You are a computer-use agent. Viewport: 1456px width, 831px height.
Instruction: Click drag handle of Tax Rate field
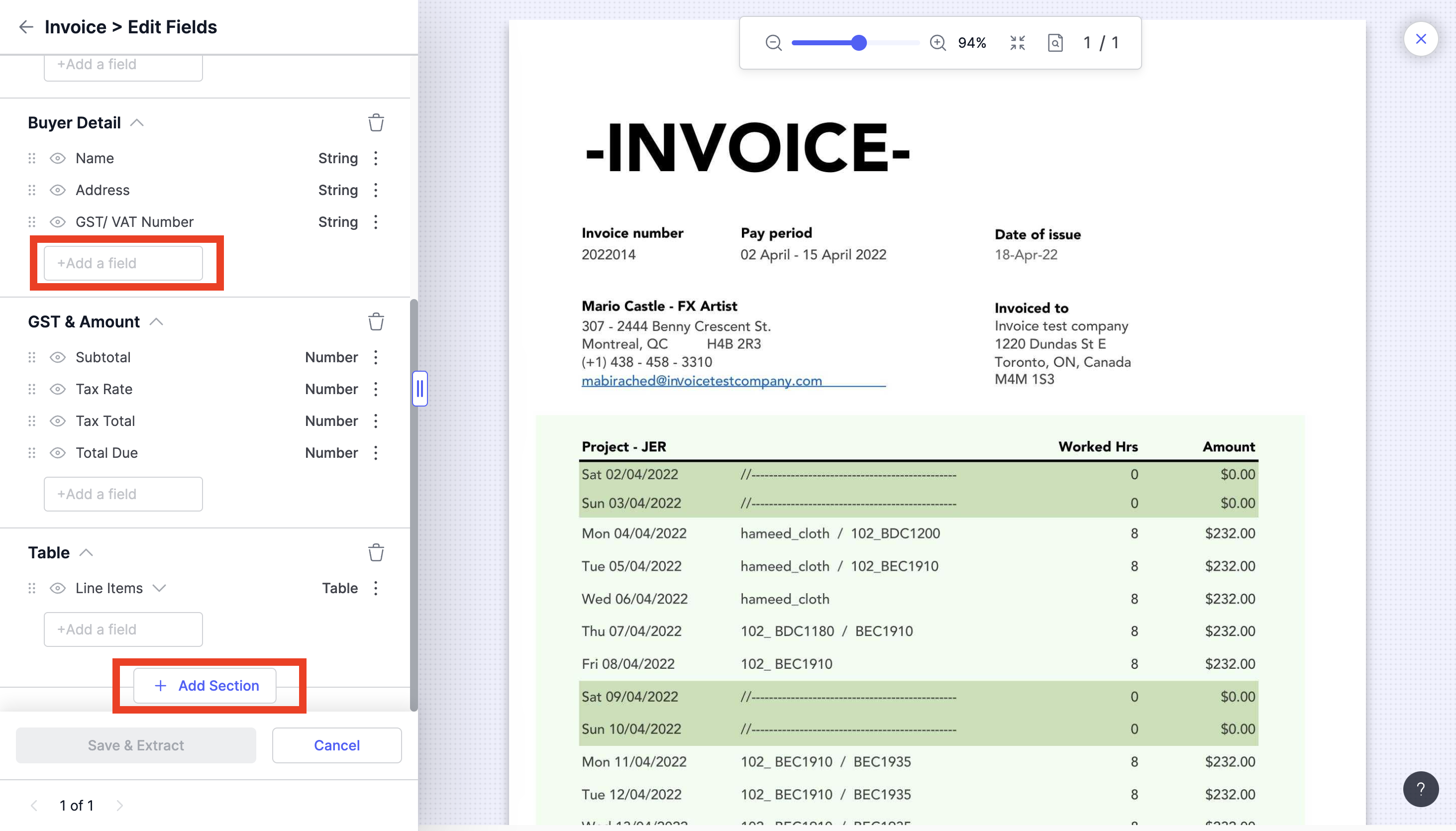(x=32, y=389)
